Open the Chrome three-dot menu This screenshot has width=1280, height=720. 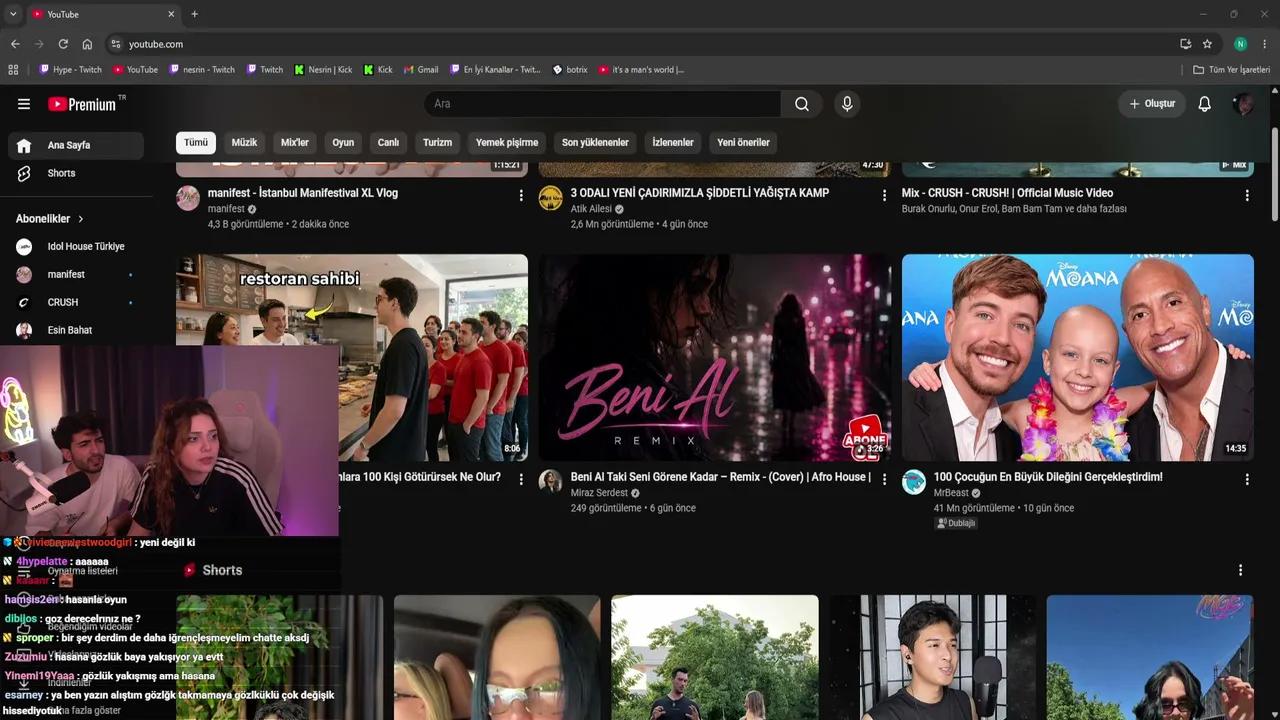coord(1265,44)
